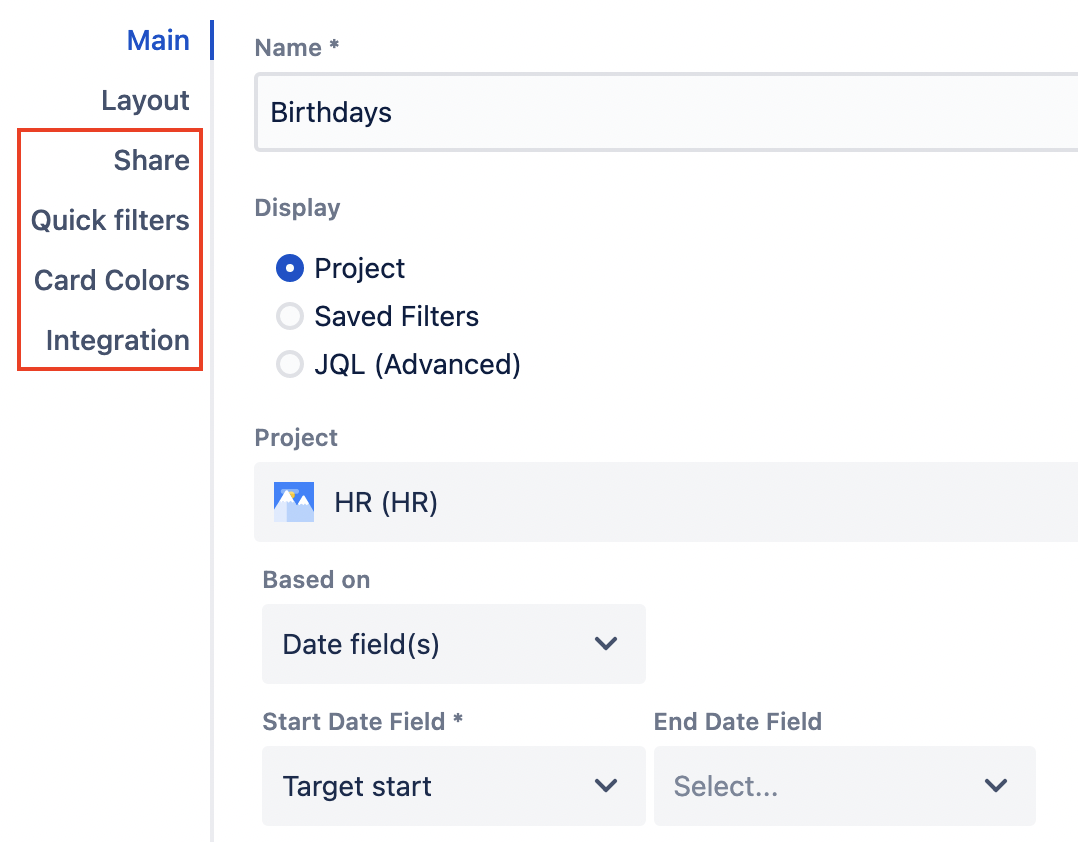Click the chevron arrow beside Target start

tap(606, 786)
